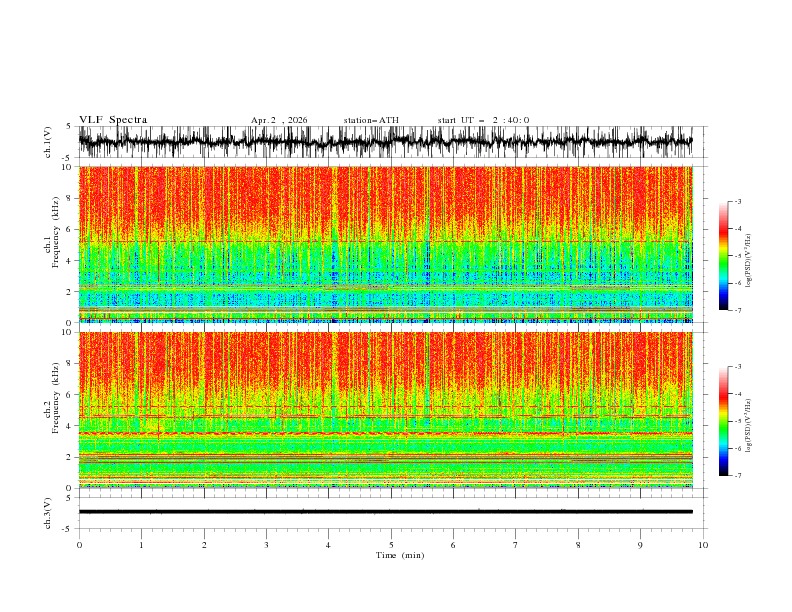Click the ch.2 colorbar log(PSD) label
792x612 pixels.
click(x=749, y=426)
